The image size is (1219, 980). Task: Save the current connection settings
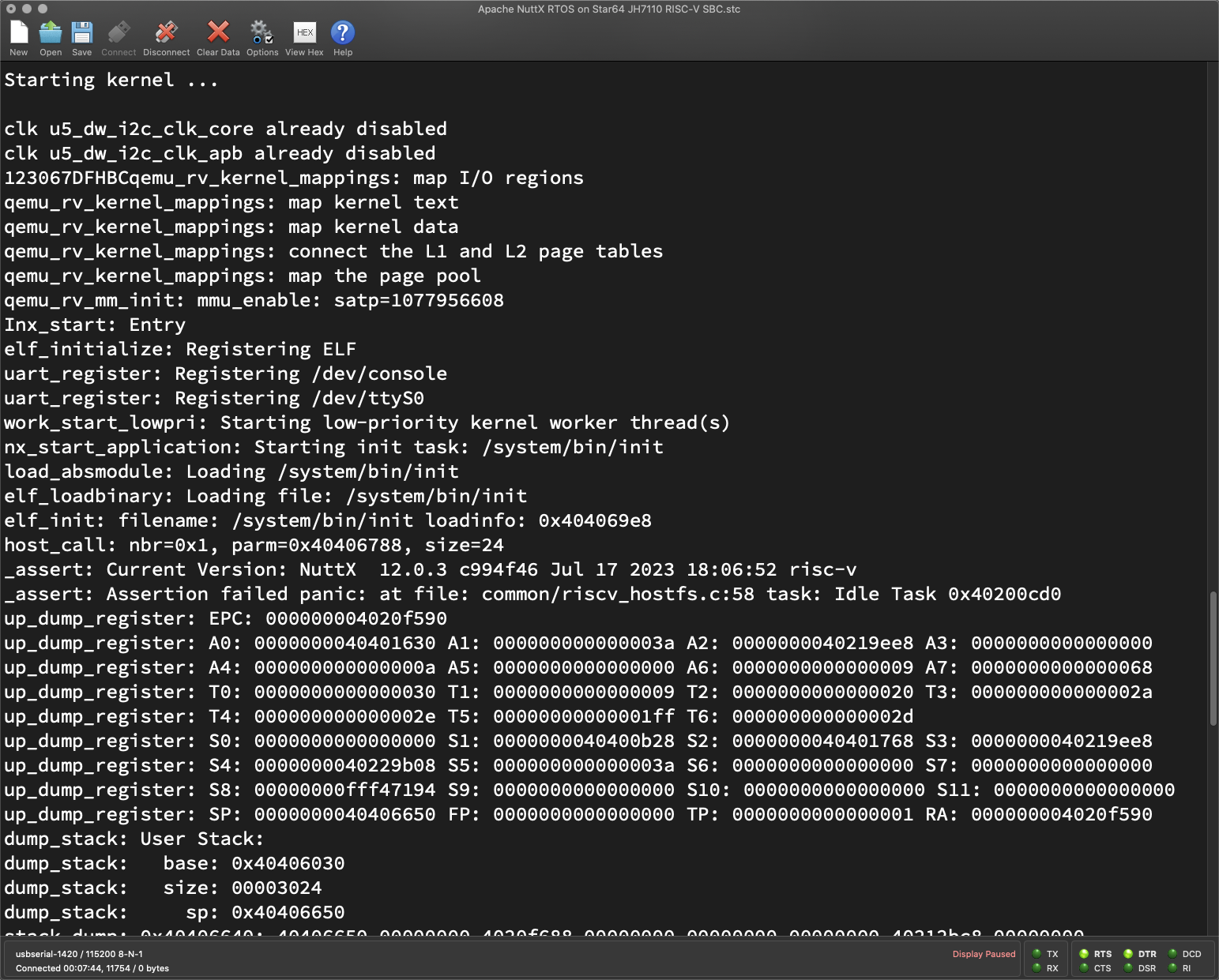[81, 36]
